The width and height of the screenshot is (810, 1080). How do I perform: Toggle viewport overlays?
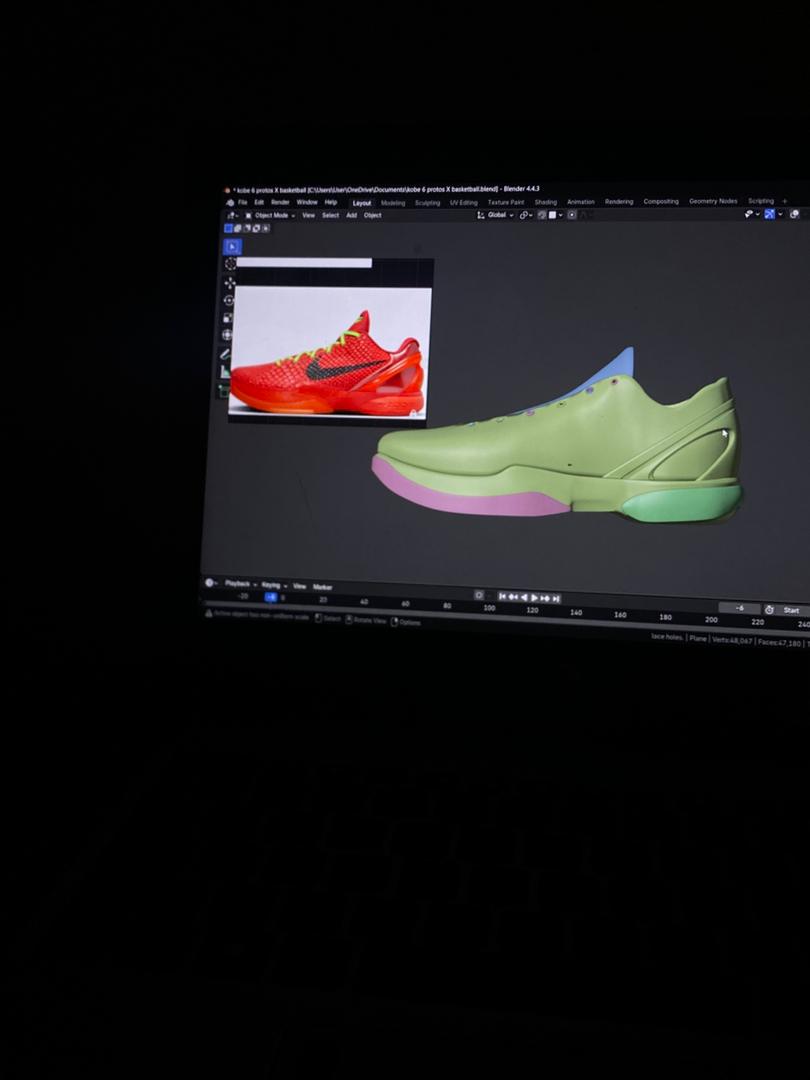pos(794,214)
